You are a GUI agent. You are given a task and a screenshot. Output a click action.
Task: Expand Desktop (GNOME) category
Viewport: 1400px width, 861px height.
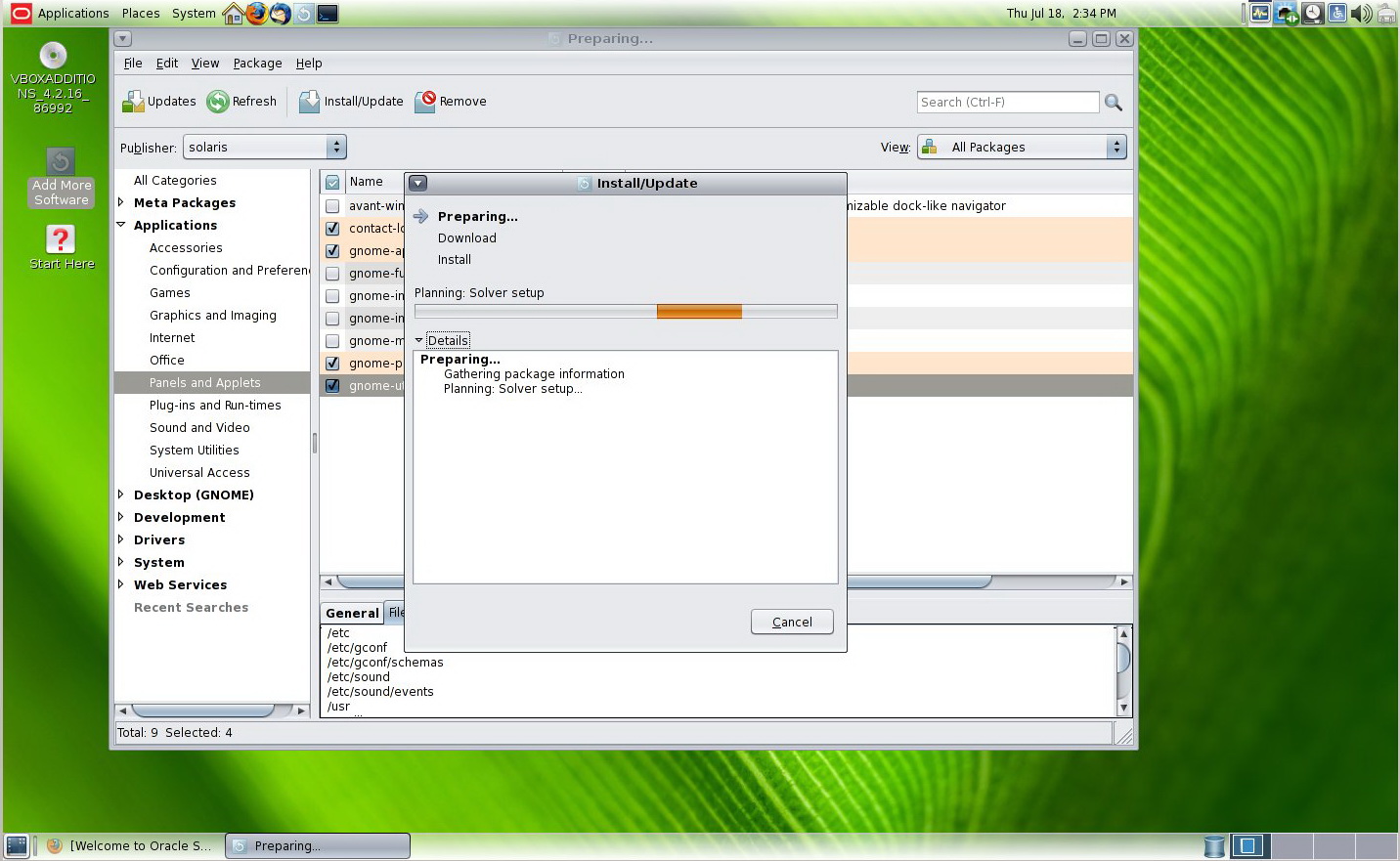[x=121, y=495]
